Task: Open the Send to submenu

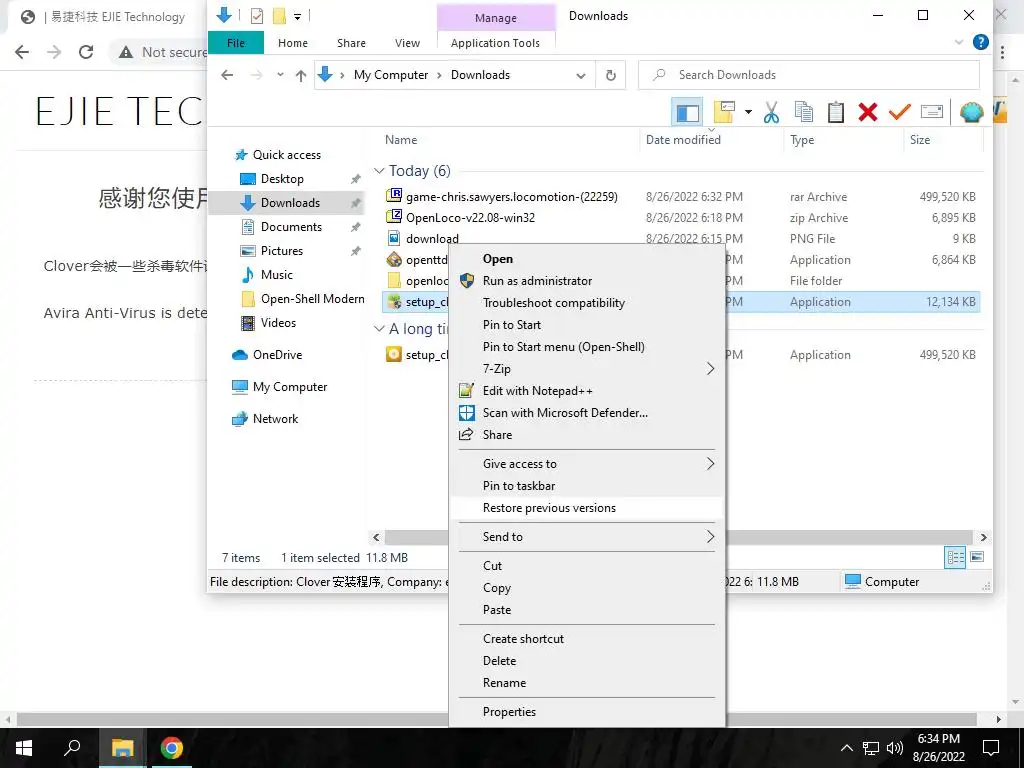Action: (587, 537)
